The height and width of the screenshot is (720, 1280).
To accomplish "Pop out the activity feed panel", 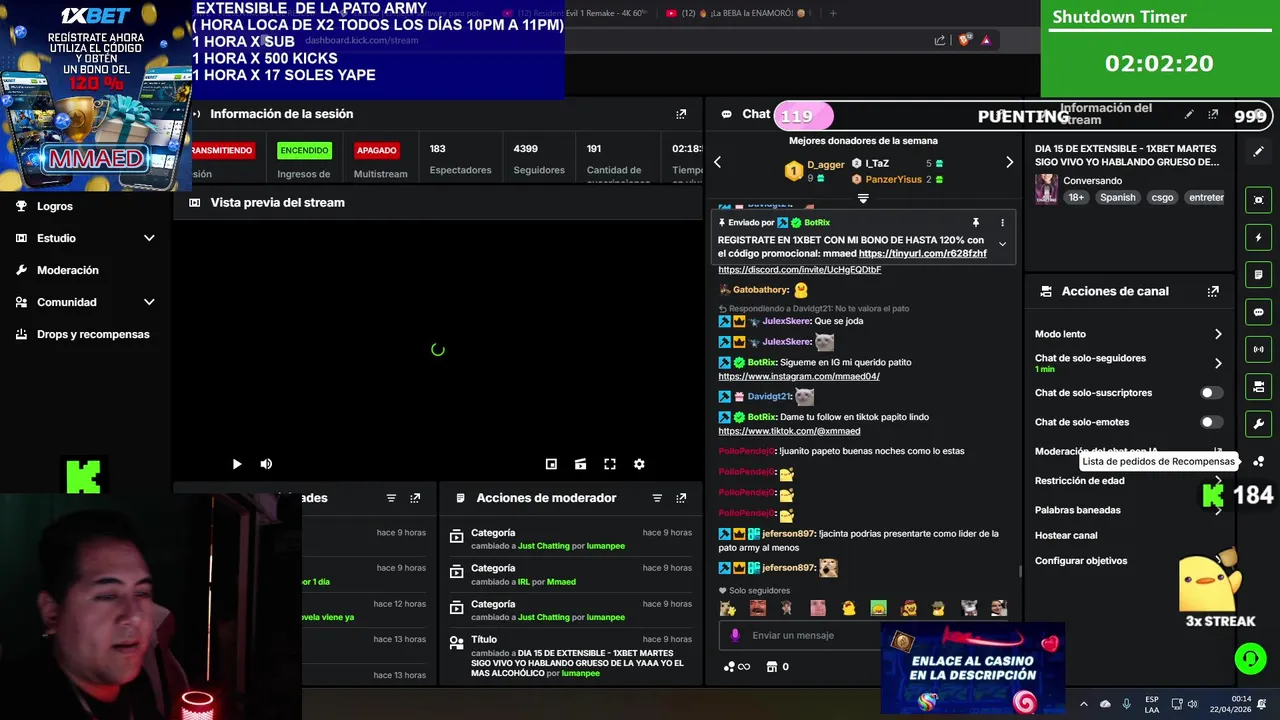I will pyautogui.click(x=415, y=498).
